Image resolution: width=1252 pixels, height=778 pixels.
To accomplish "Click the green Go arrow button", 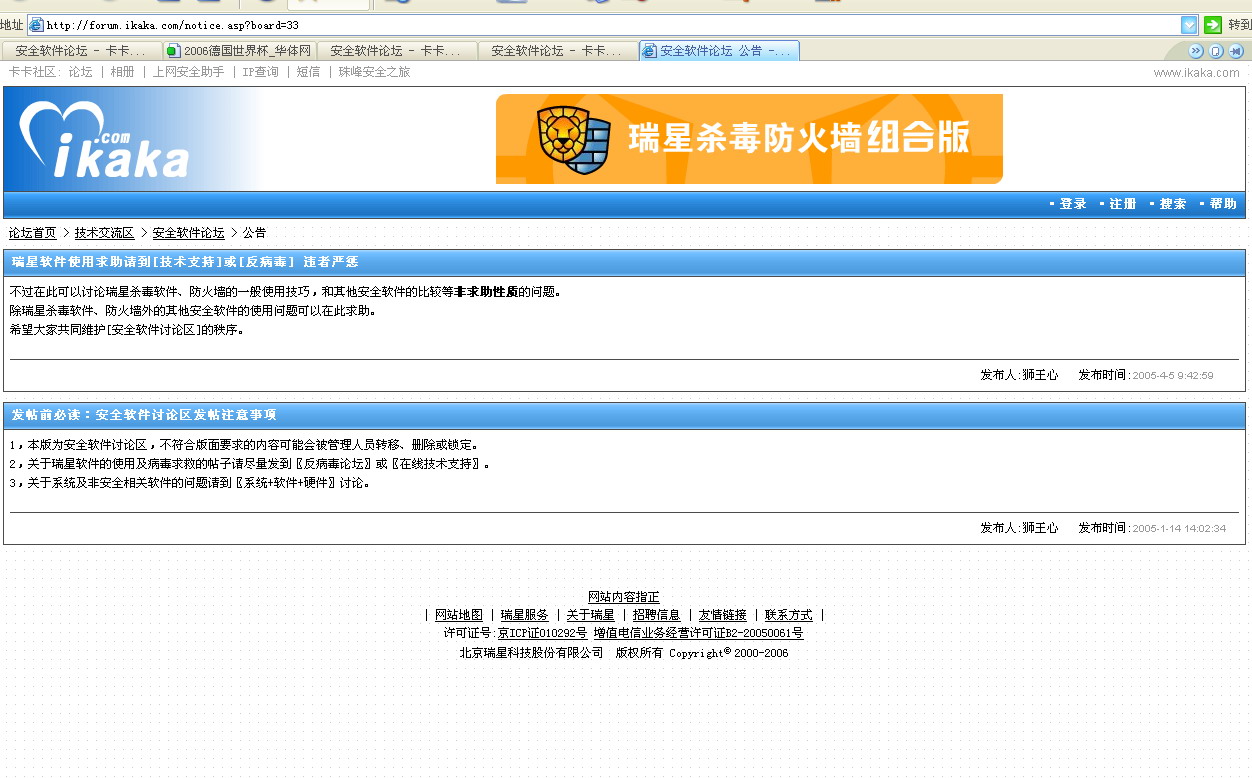I will 1213,25.
